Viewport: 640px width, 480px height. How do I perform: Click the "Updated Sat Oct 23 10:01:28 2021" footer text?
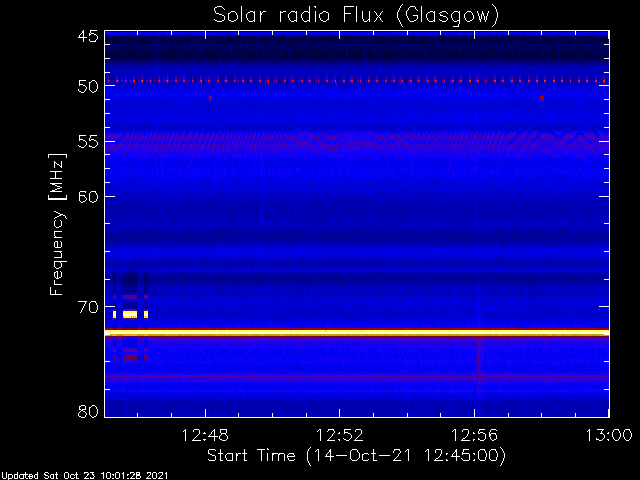84,476
